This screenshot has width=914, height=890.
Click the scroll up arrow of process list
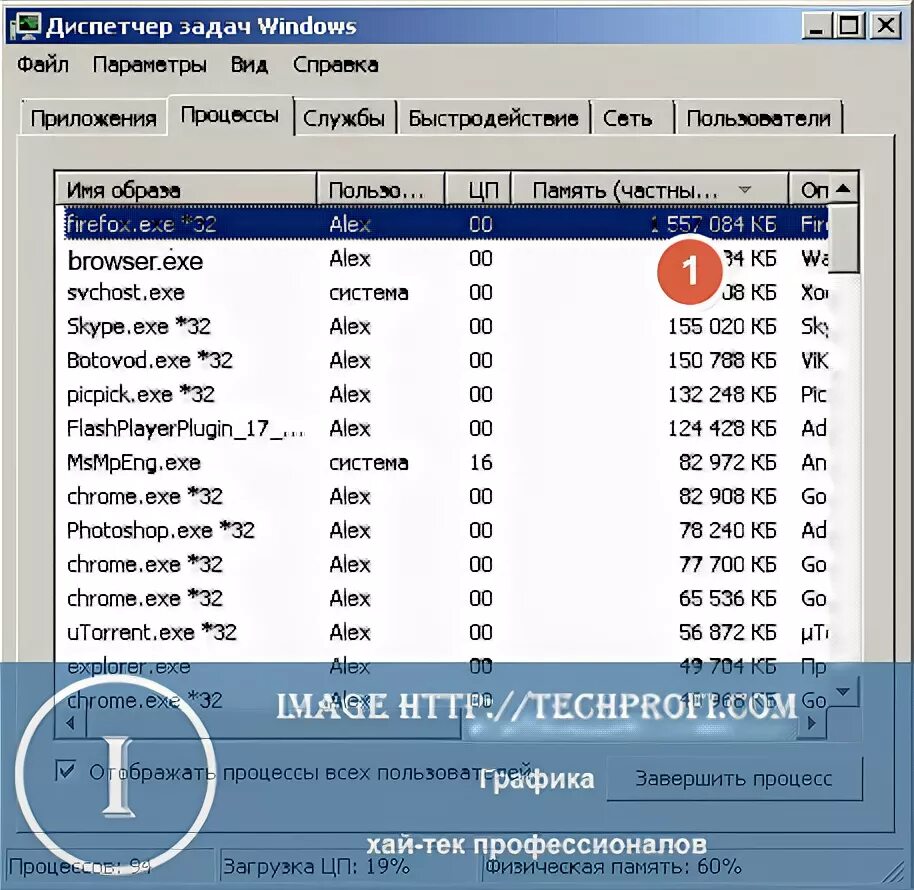point(843,189)
